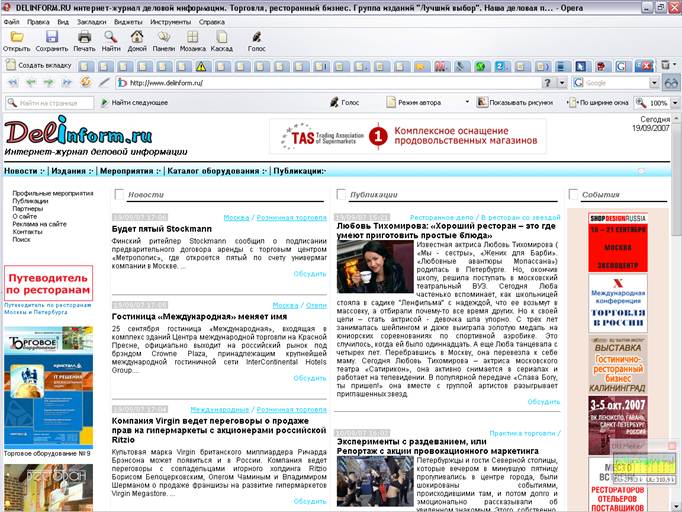Expand the Режим автора dropdown arrow
The image size is (682, 512).
[x=467, y=102]
